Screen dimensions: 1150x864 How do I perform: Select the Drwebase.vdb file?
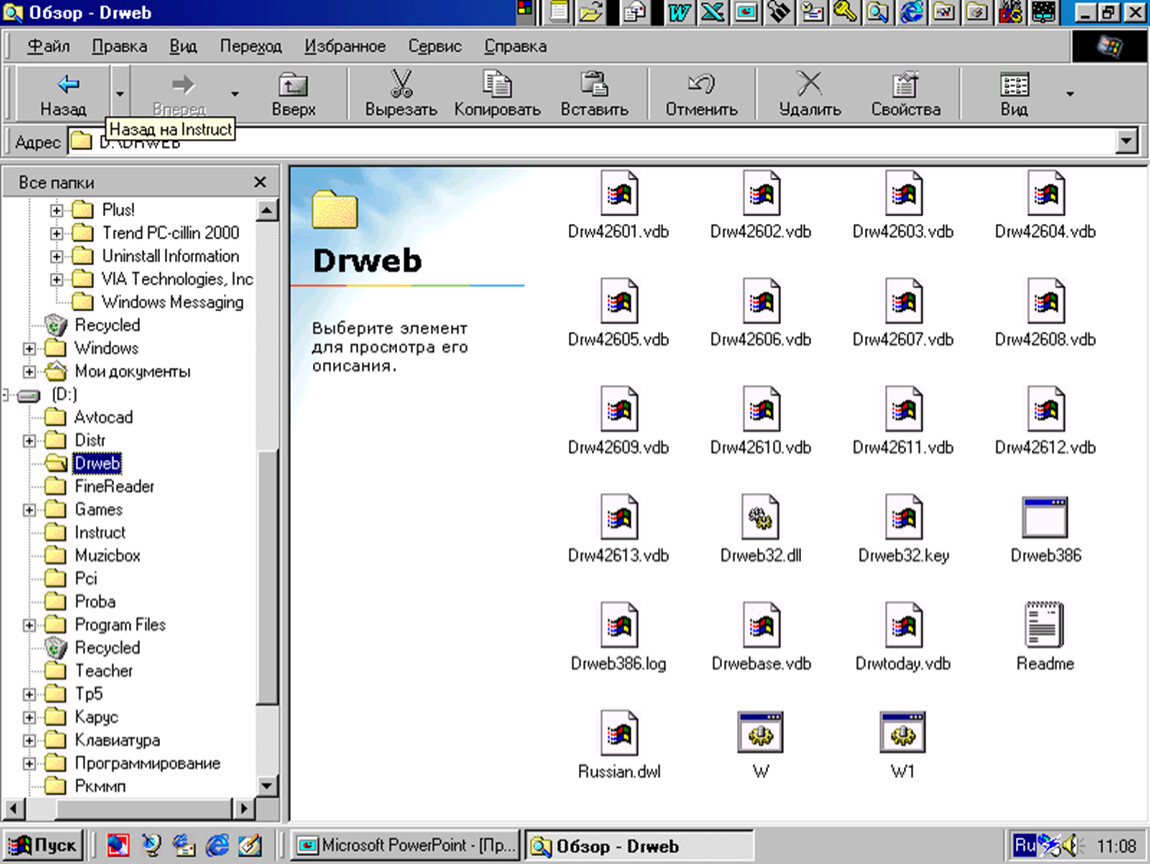click(x=761, y=637)
